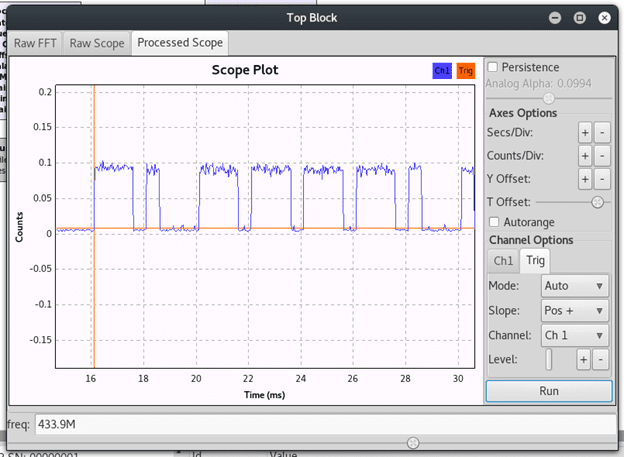Click the Secs/Div plus button
Viewport: 624px width, 457px height.
click(584, 132)
